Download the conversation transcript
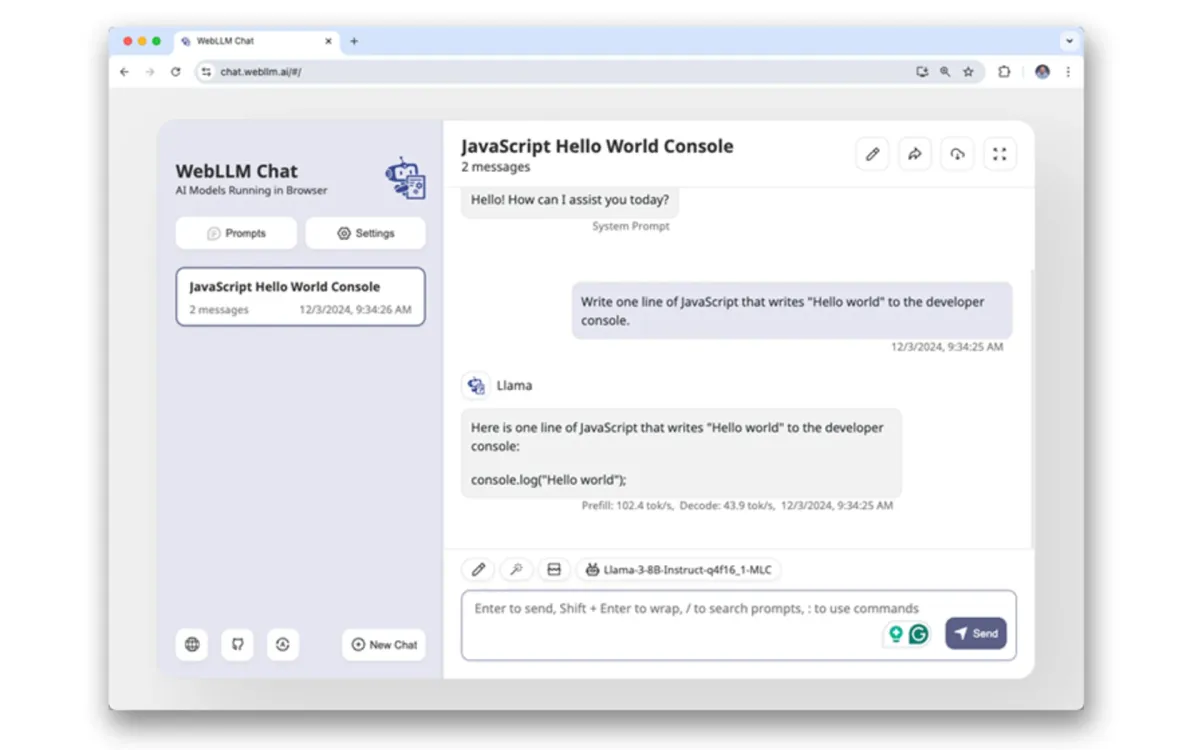The width and height of the screenshot is (1200, 750). pyautogui.click(x=957, y=153)
